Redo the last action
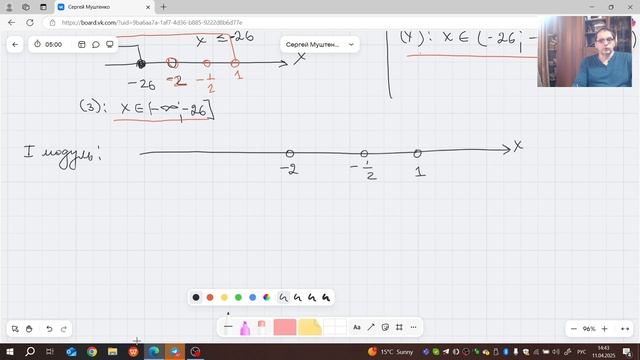The width and height of the screenshot is (640, 360). pos(64,329)
